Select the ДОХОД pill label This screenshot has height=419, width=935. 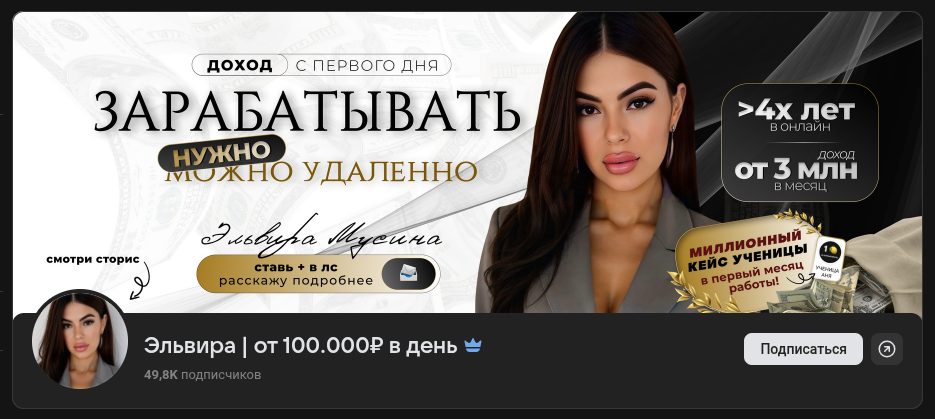[240, 65]
